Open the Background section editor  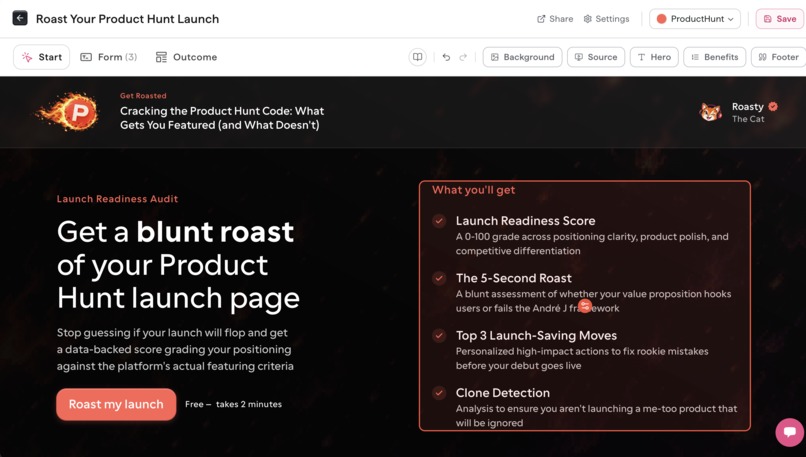point(522,57)
